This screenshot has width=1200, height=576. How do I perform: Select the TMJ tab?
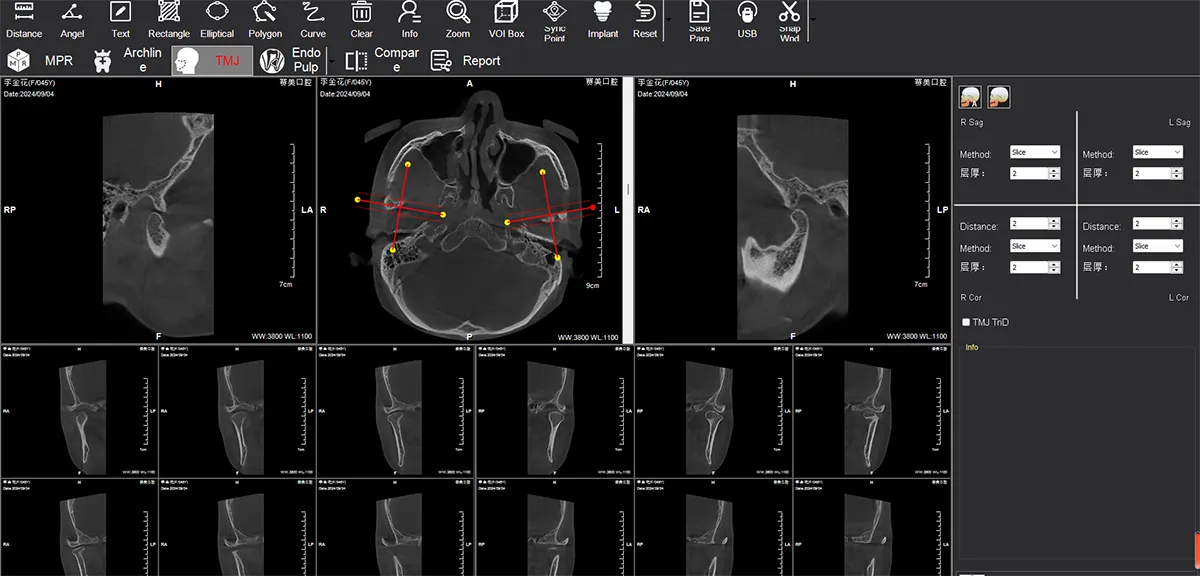tap(212, 61)
